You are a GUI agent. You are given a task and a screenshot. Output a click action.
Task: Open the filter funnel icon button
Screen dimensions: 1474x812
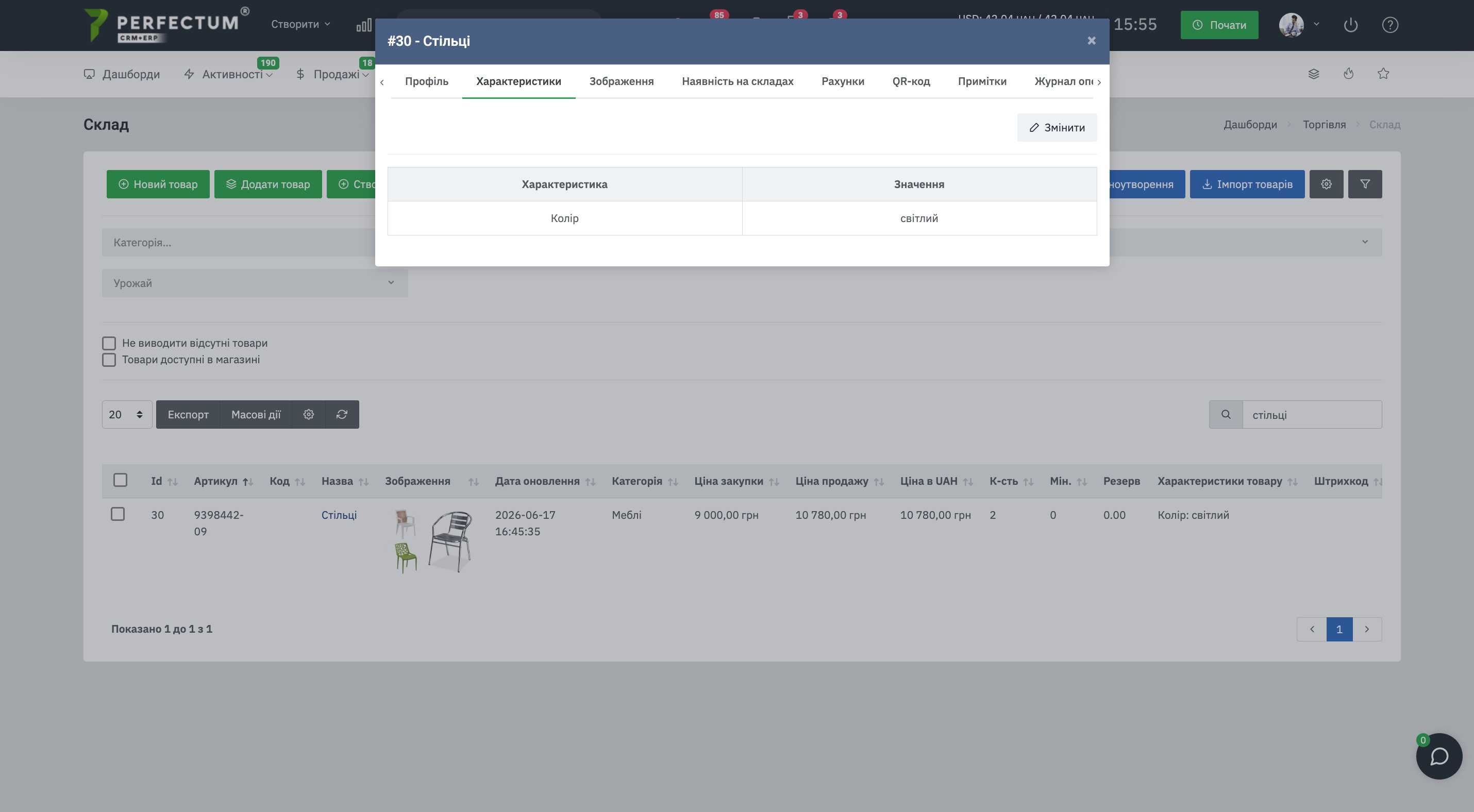click(1365, 184)
